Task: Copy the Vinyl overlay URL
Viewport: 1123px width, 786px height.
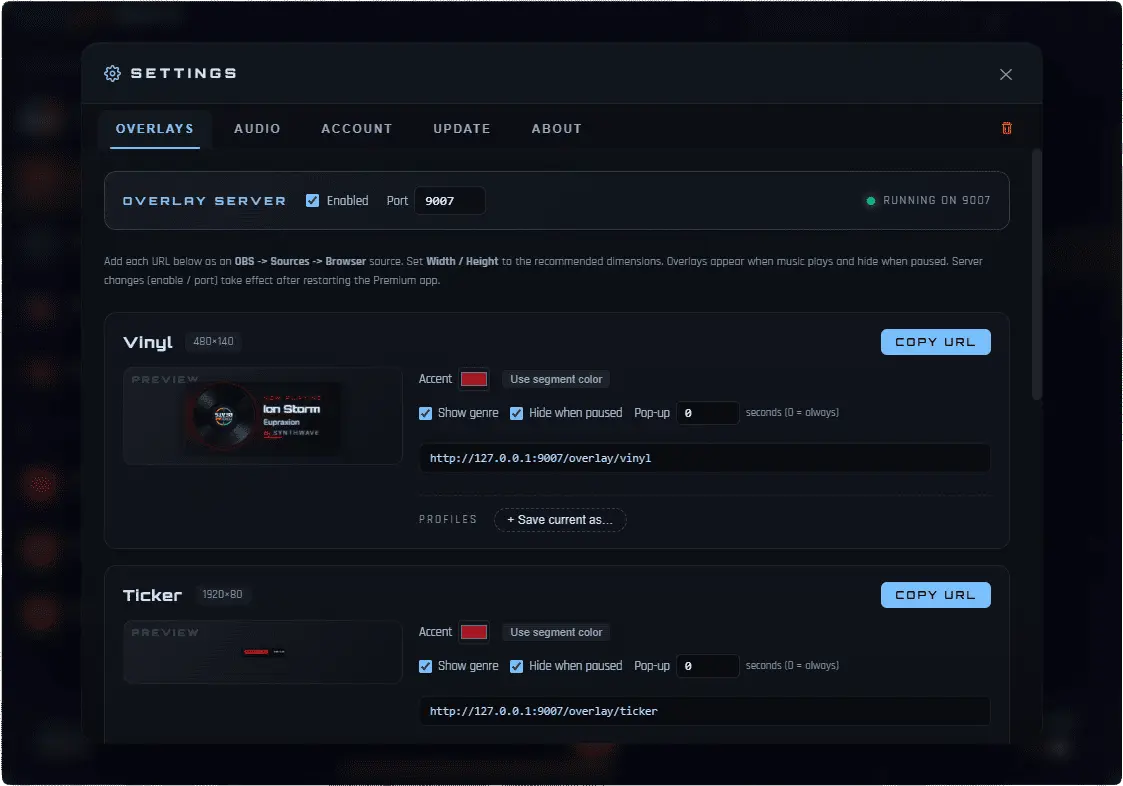Action: (935, 342)
